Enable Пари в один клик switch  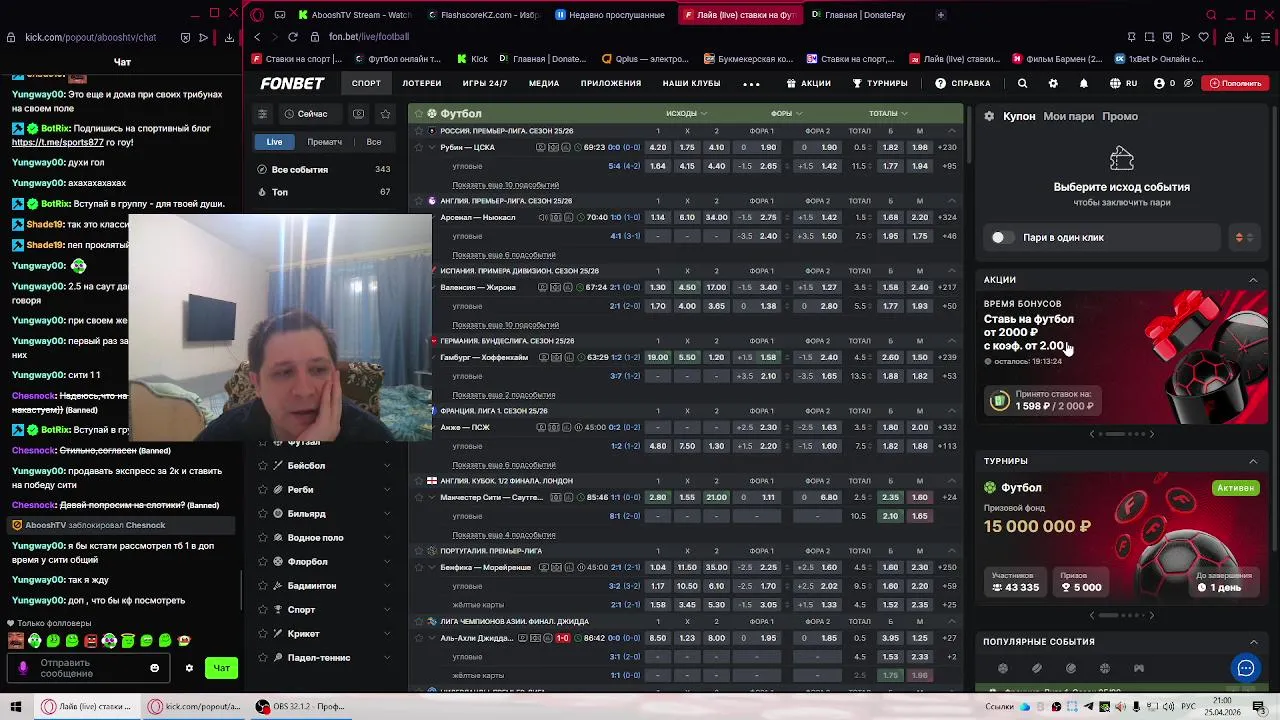coord(1001,238)
